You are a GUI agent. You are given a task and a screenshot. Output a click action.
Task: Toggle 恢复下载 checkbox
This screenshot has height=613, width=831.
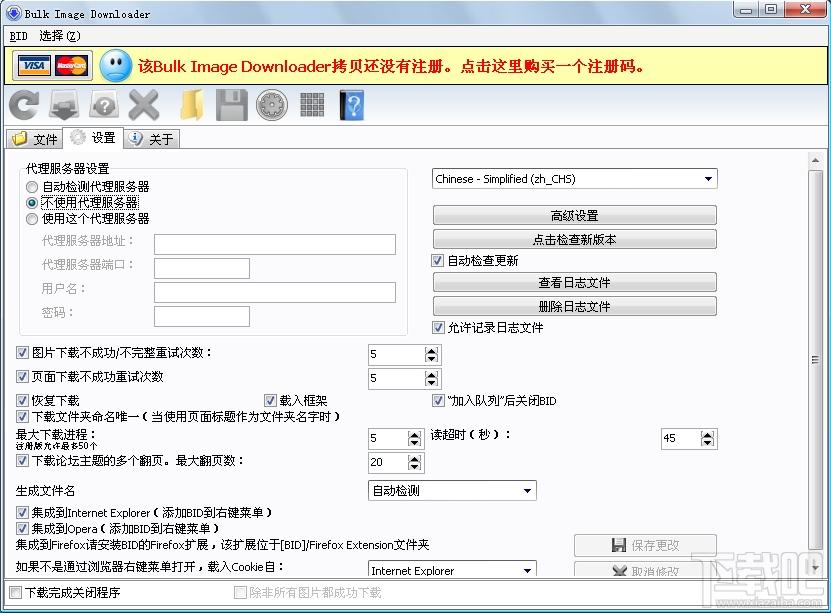coord(22,401)
